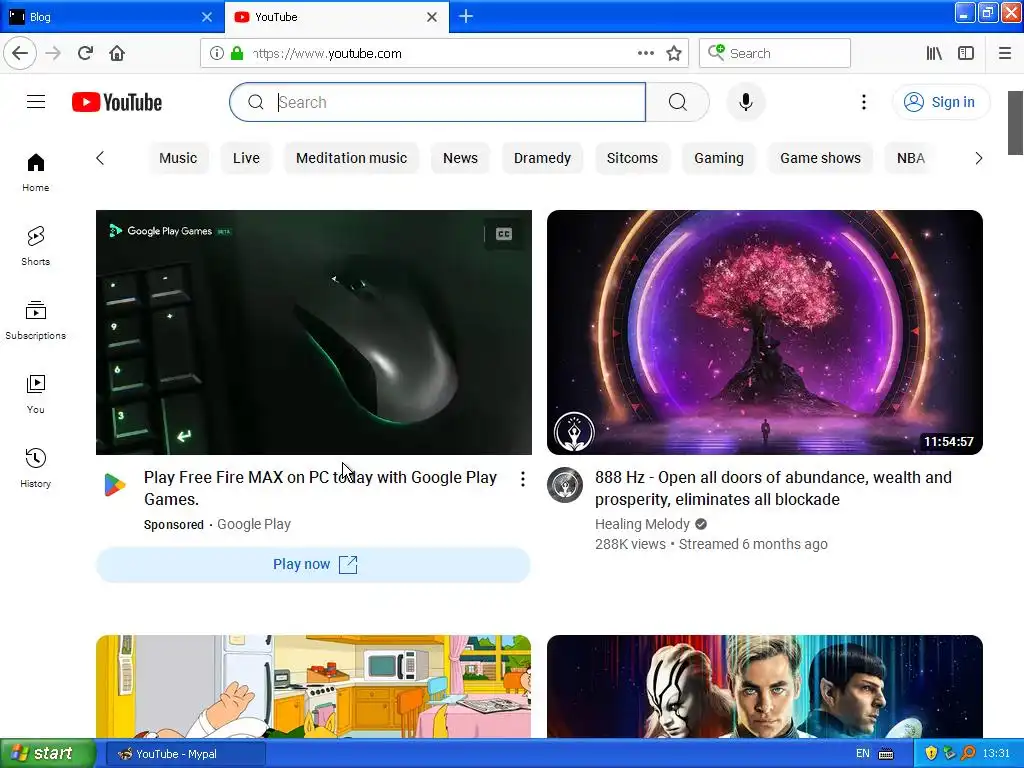This screenshot has width=1024, height=768.
Task: Open the cartoon kitchen video thumbnail
Action: click(313, 686)
